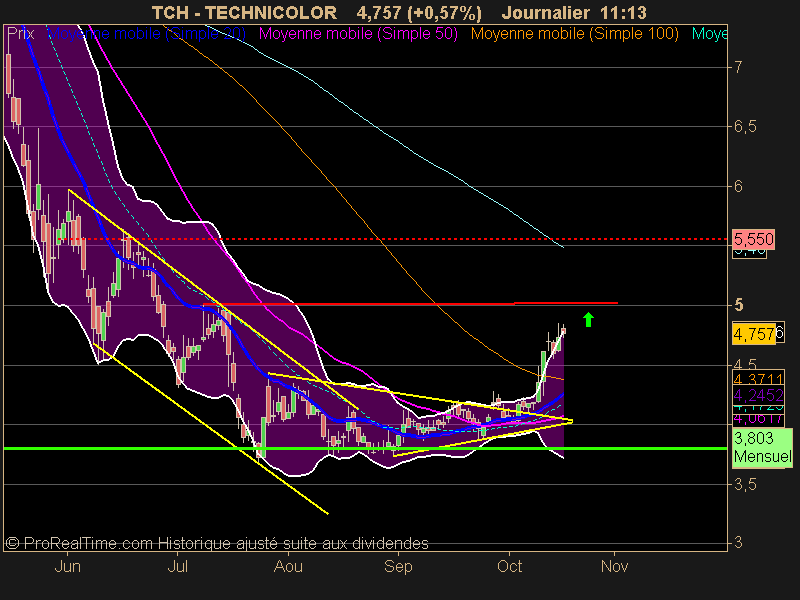The width and height of the screenshot is (800, 600).
Task: Click the orange '4,3711' moving average tag
Action: coord(758,378)
